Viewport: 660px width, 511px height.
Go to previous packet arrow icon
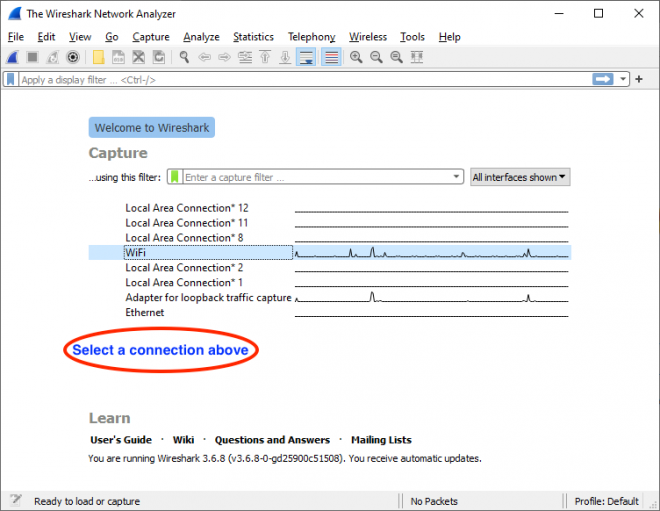[205, 57]
